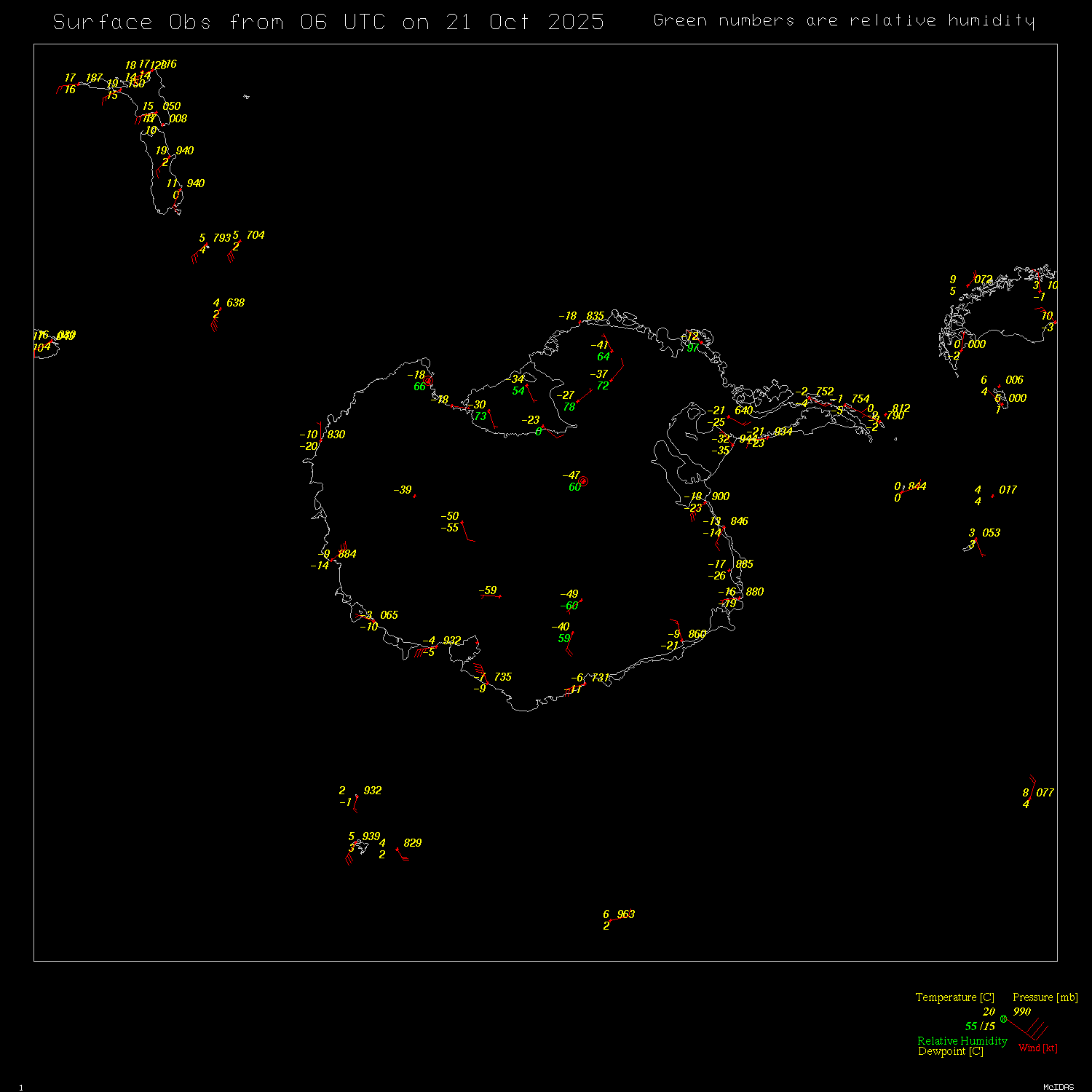Click the 'Relative Humidity' legend label
Image resolution: width=1092 pixels, height=1092 pixels.
(x=962, y=1041)
